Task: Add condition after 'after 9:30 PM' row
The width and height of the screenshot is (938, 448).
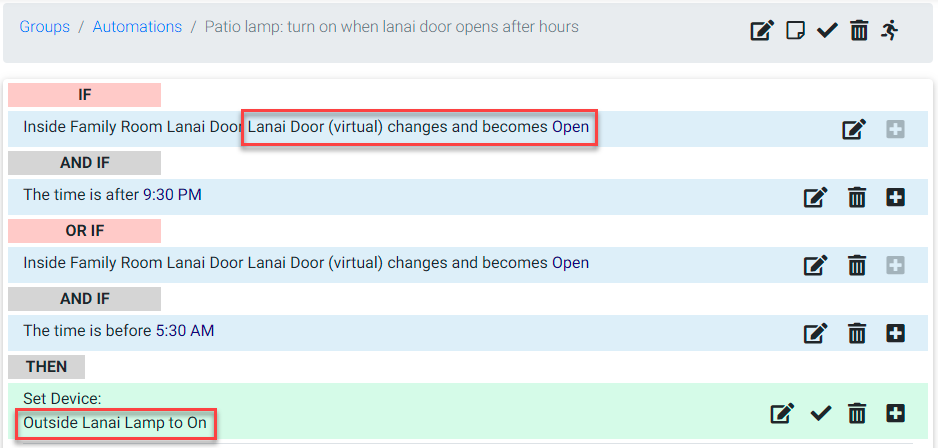Action: (895, 197)
